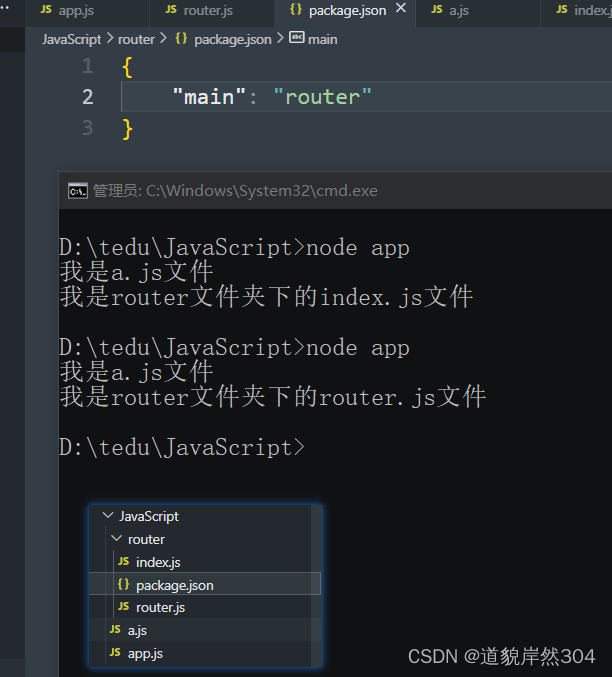Click the JSON icon on package.json tab
Viewport: 612px width, 677px height.
click(296, 9)
